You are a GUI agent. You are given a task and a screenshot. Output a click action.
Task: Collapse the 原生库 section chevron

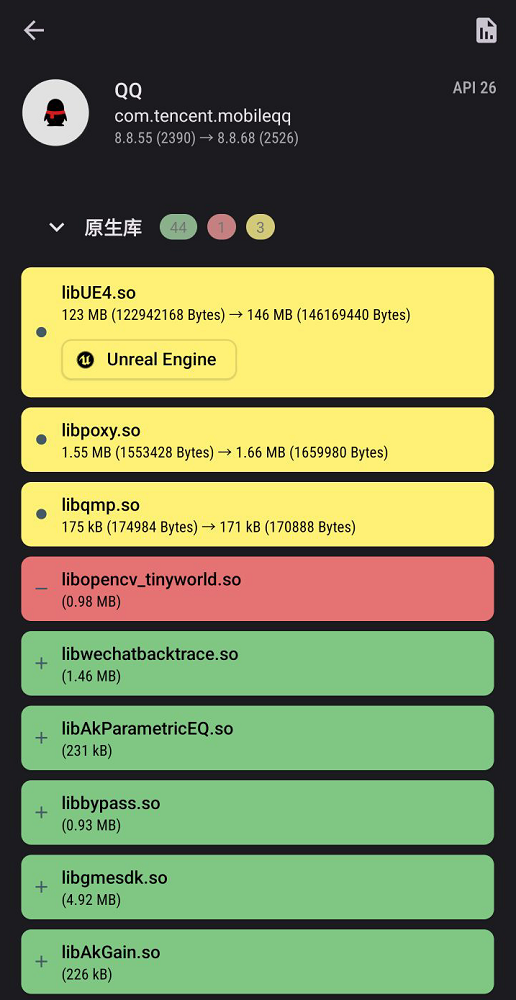(57, 227)
